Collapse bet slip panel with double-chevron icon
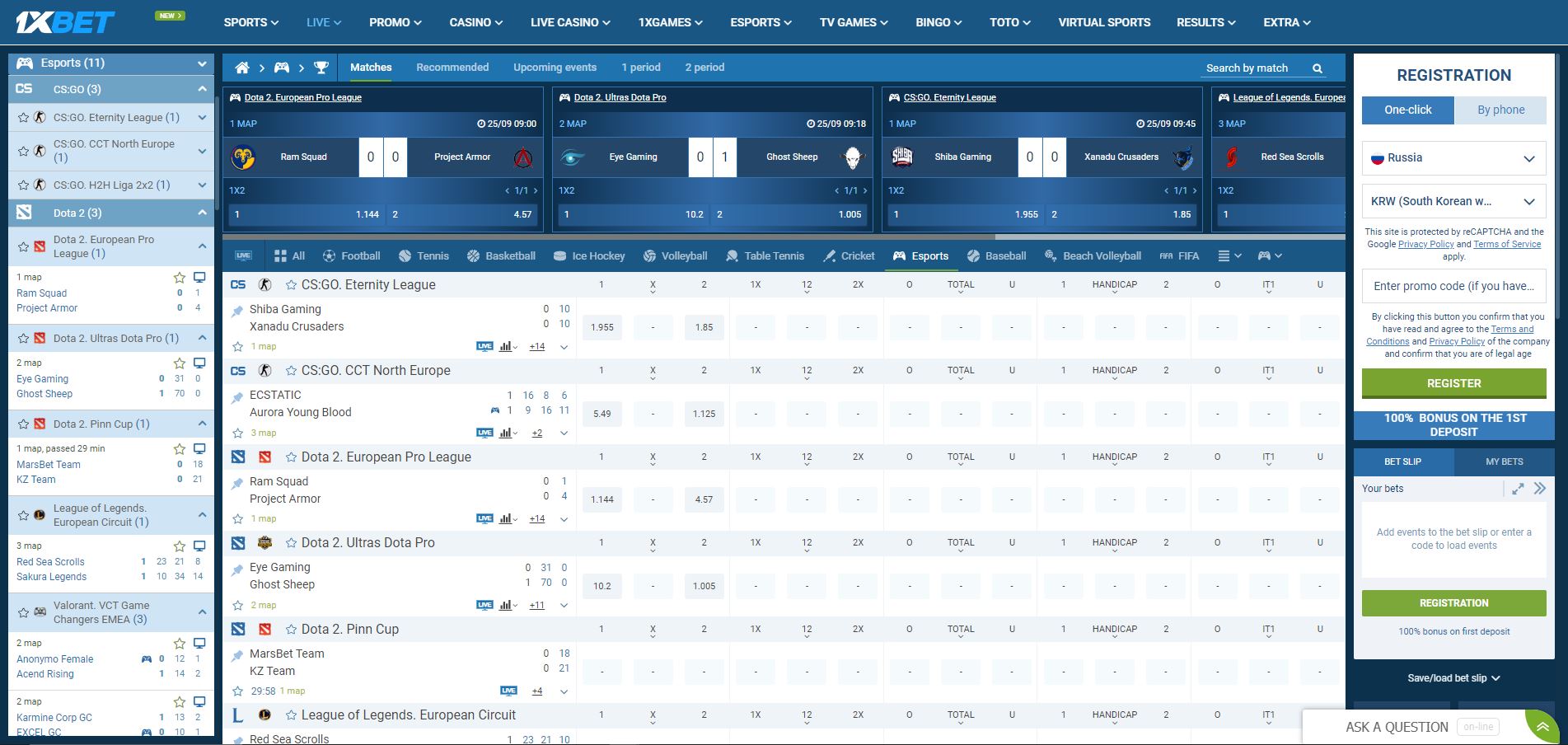Viewport: 1568px width, 745px height. pos(1539,489)
